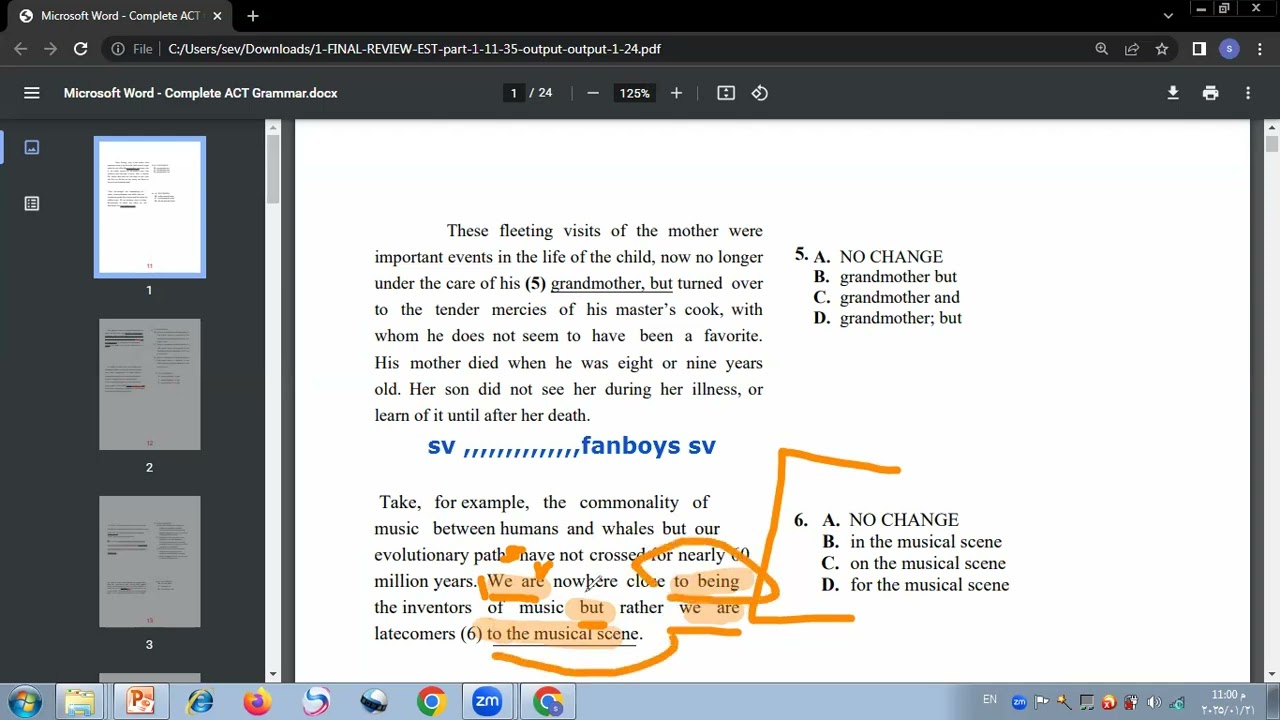Zoom in the PDF with plus button
The width and height of the screenshot is (1280, 720).
pyautogui.click(x=676, y=93)
